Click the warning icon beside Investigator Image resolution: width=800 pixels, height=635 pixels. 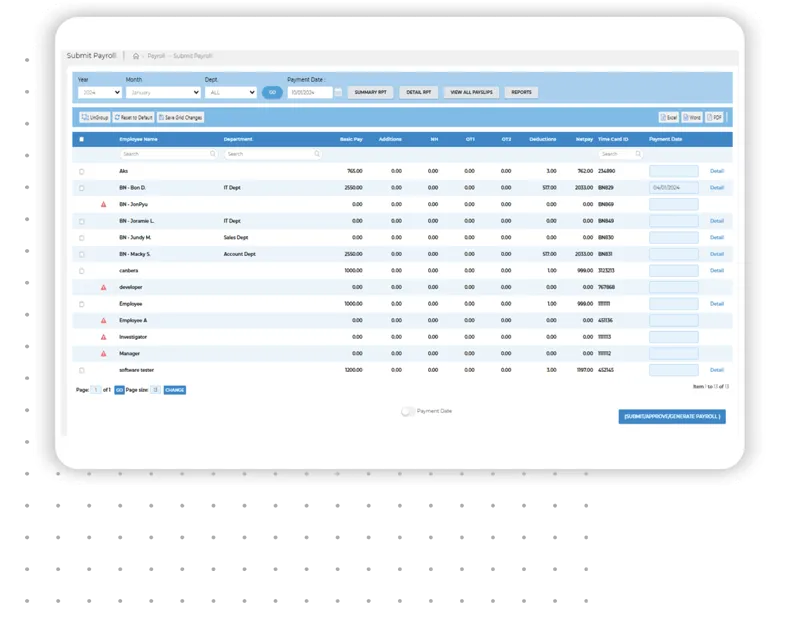point(103,337)
